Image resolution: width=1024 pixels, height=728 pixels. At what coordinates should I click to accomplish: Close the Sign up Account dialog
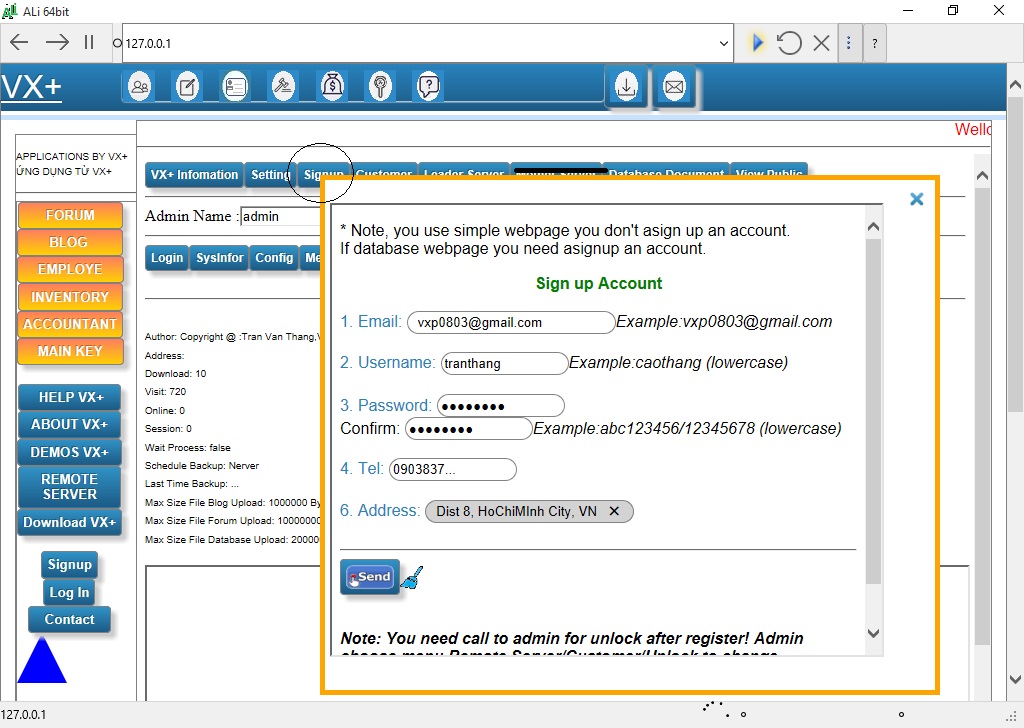tap(916, 199)
